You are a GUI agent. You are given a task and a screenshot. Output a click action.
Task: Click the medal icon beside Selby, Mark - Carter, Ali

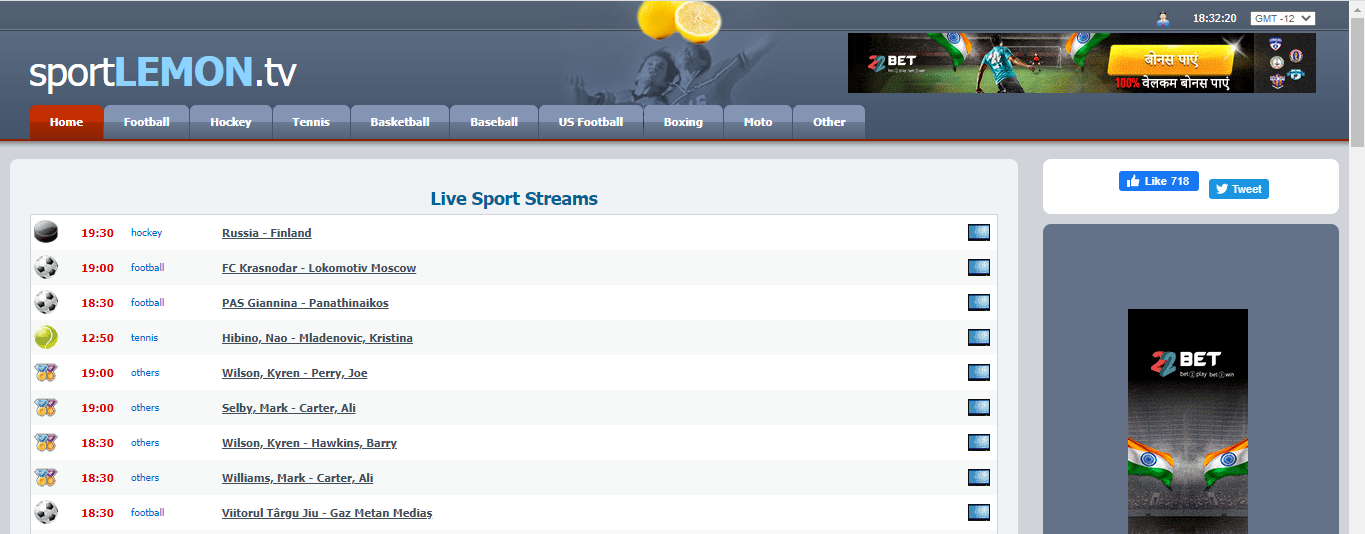(x=46, y=407)
